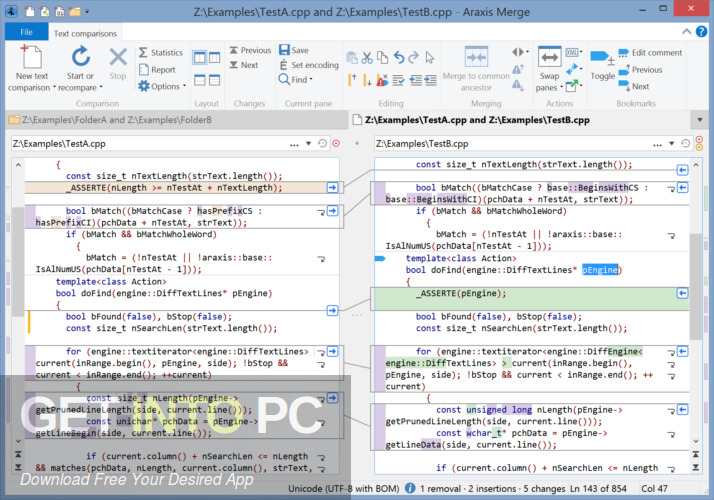Select the three-pane horizontal layout
The width and height of the screenshot is (714, 500).
click(x=214, y=80)
